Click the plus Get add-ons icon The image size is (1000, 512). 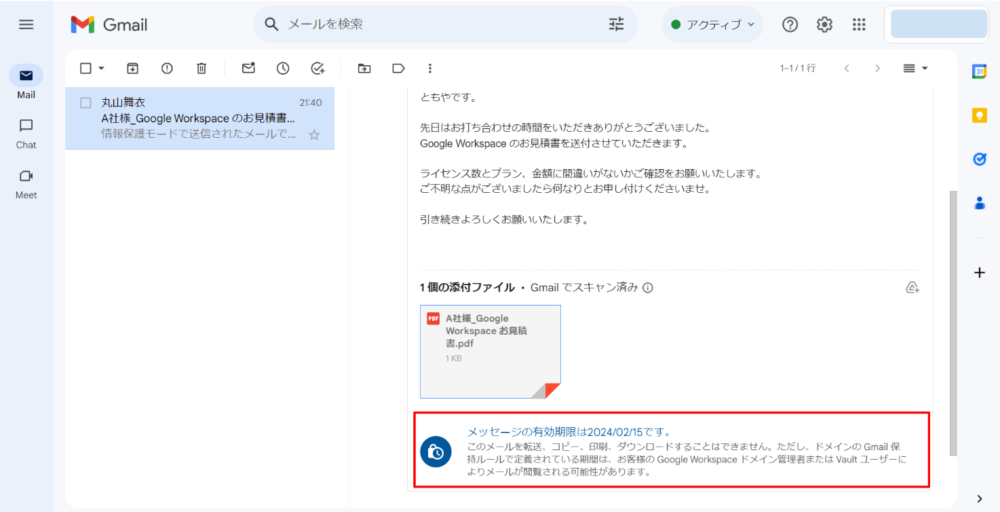980,273
